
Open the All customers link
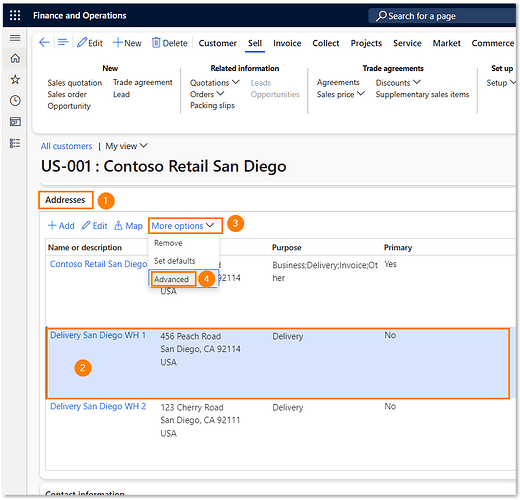[66, 146]
